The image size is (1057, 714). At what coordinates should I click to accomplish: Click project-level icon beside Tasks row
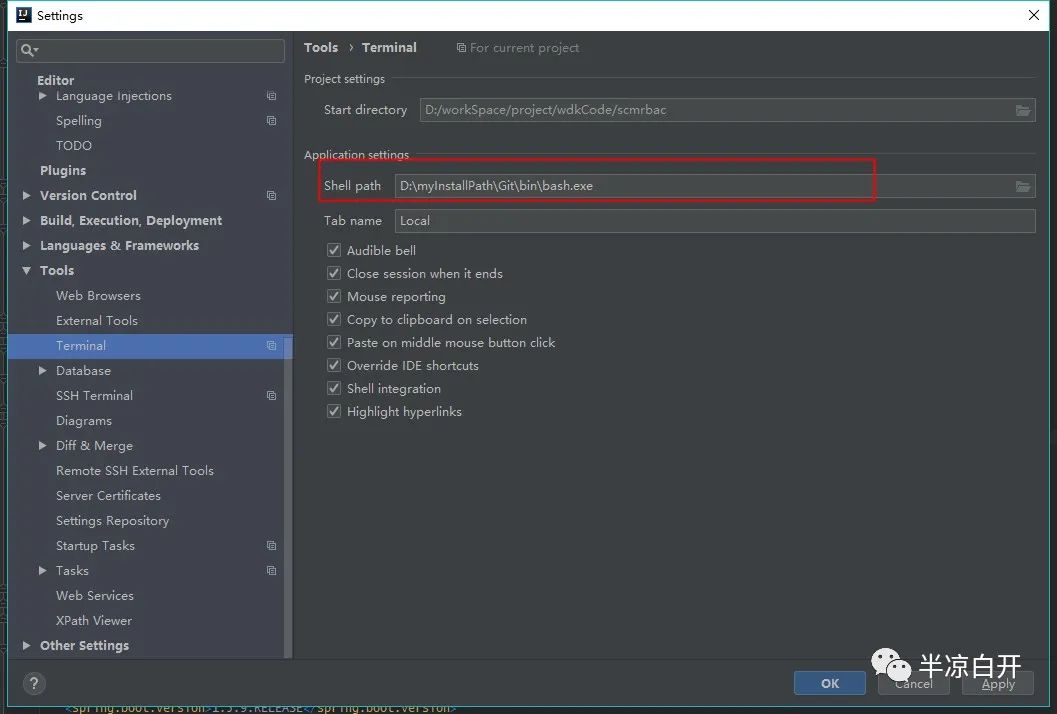(272, 570)
